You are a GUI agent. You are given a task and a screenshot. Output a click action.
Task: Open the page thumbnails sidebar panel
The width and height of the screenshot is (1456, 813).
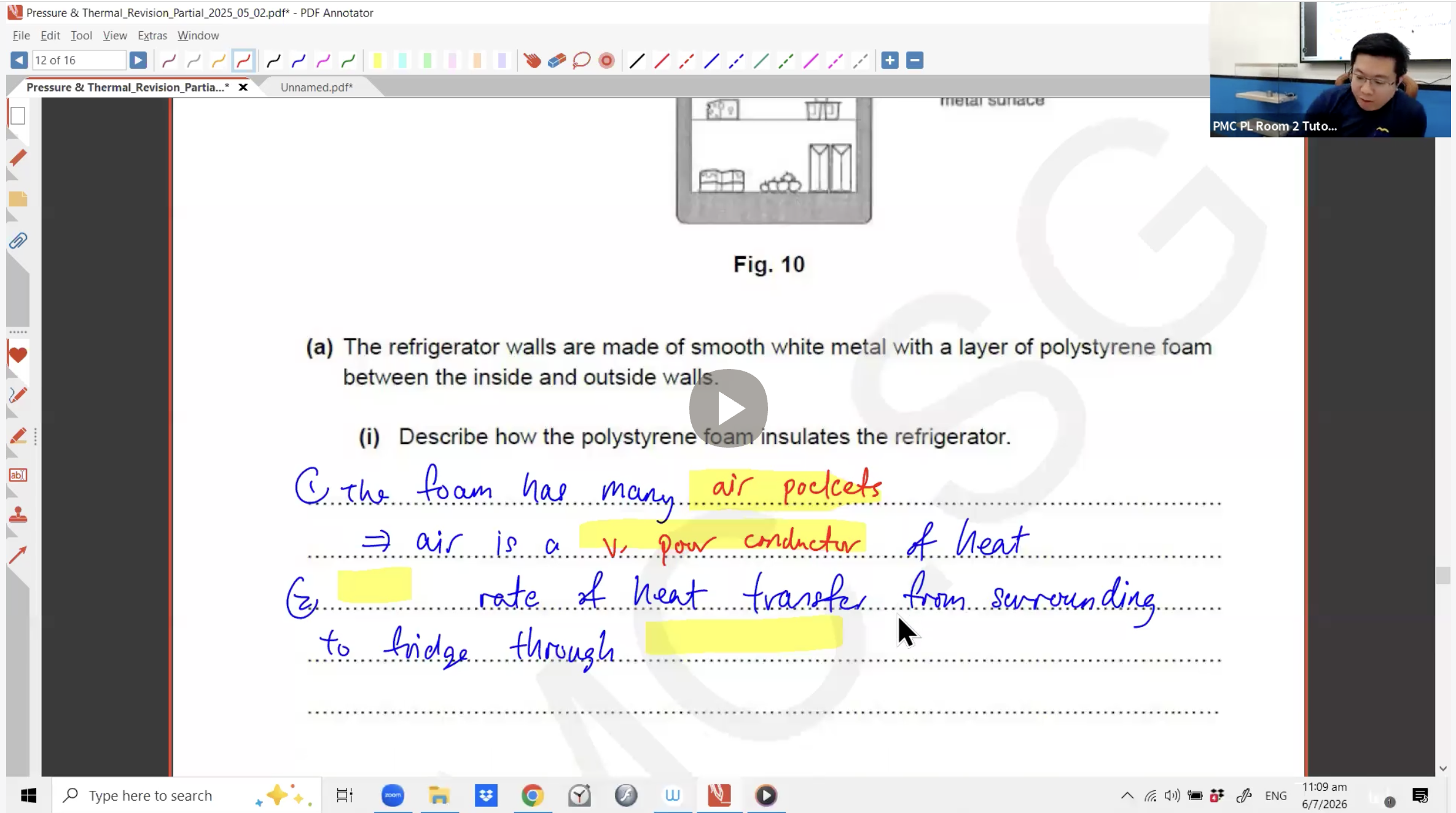[x=18, y=115]
